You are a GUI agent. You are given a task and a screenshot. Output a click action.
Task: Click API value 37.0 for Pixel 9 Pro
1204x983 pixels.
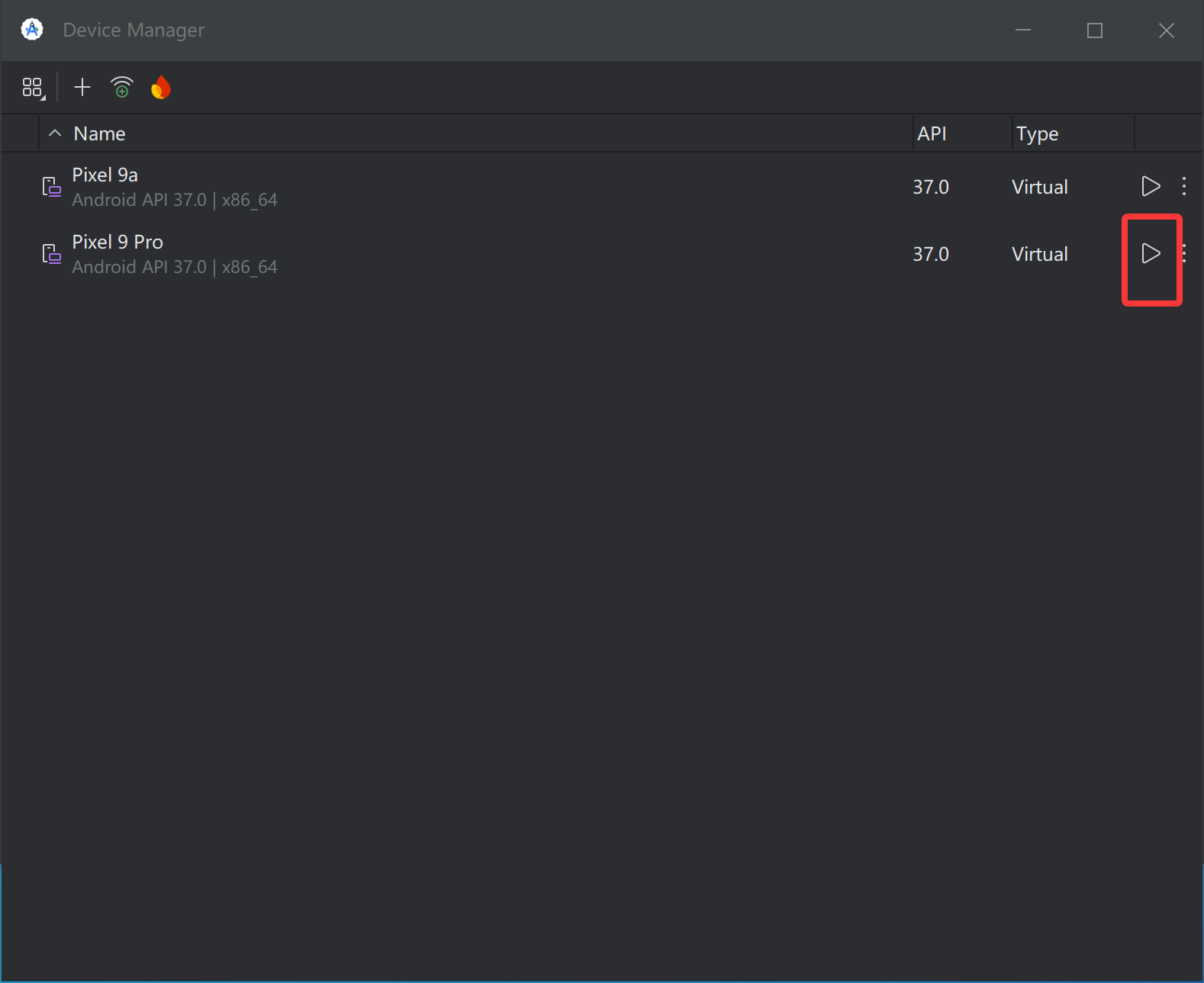coord(931,254)
